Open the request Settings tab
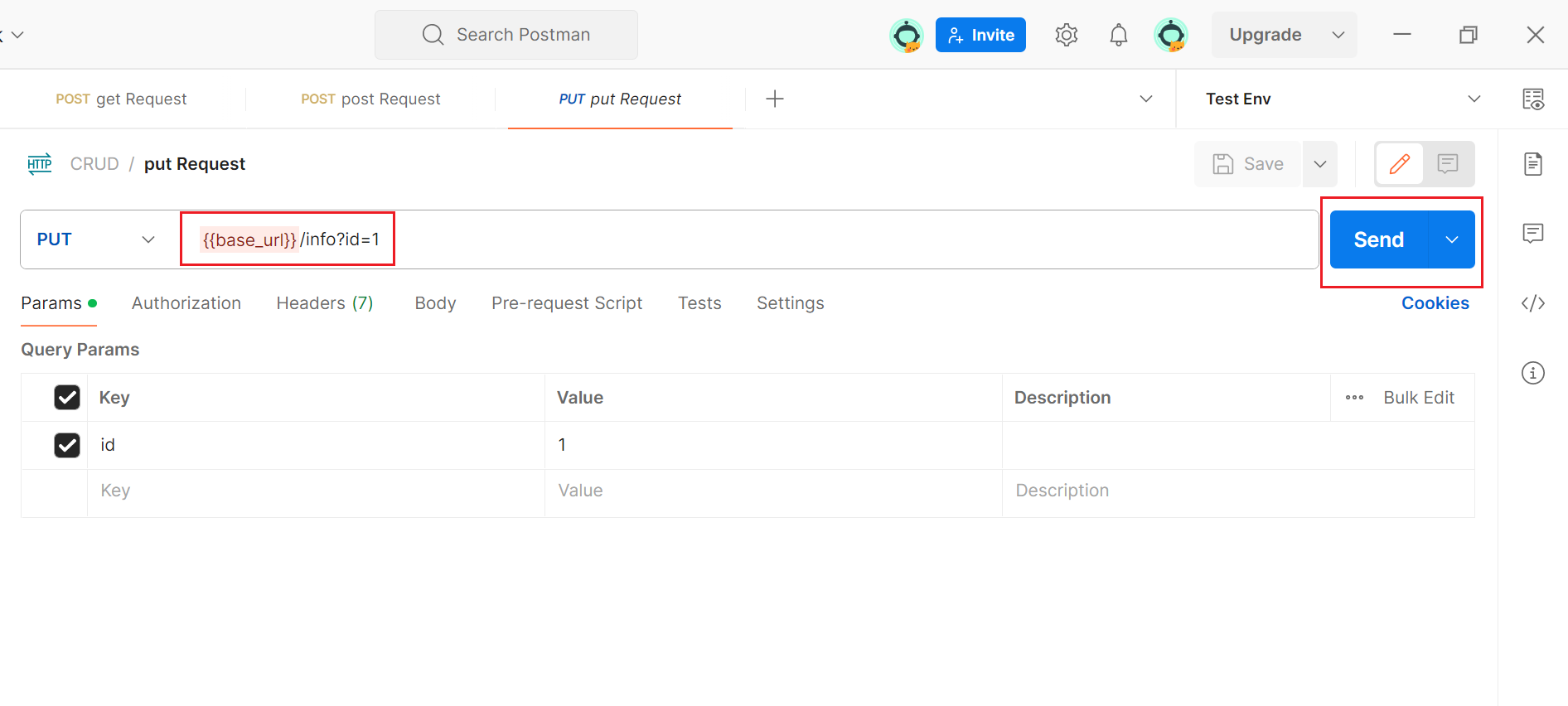Screen dimensions: 1568x706 [x=791, y=303]
